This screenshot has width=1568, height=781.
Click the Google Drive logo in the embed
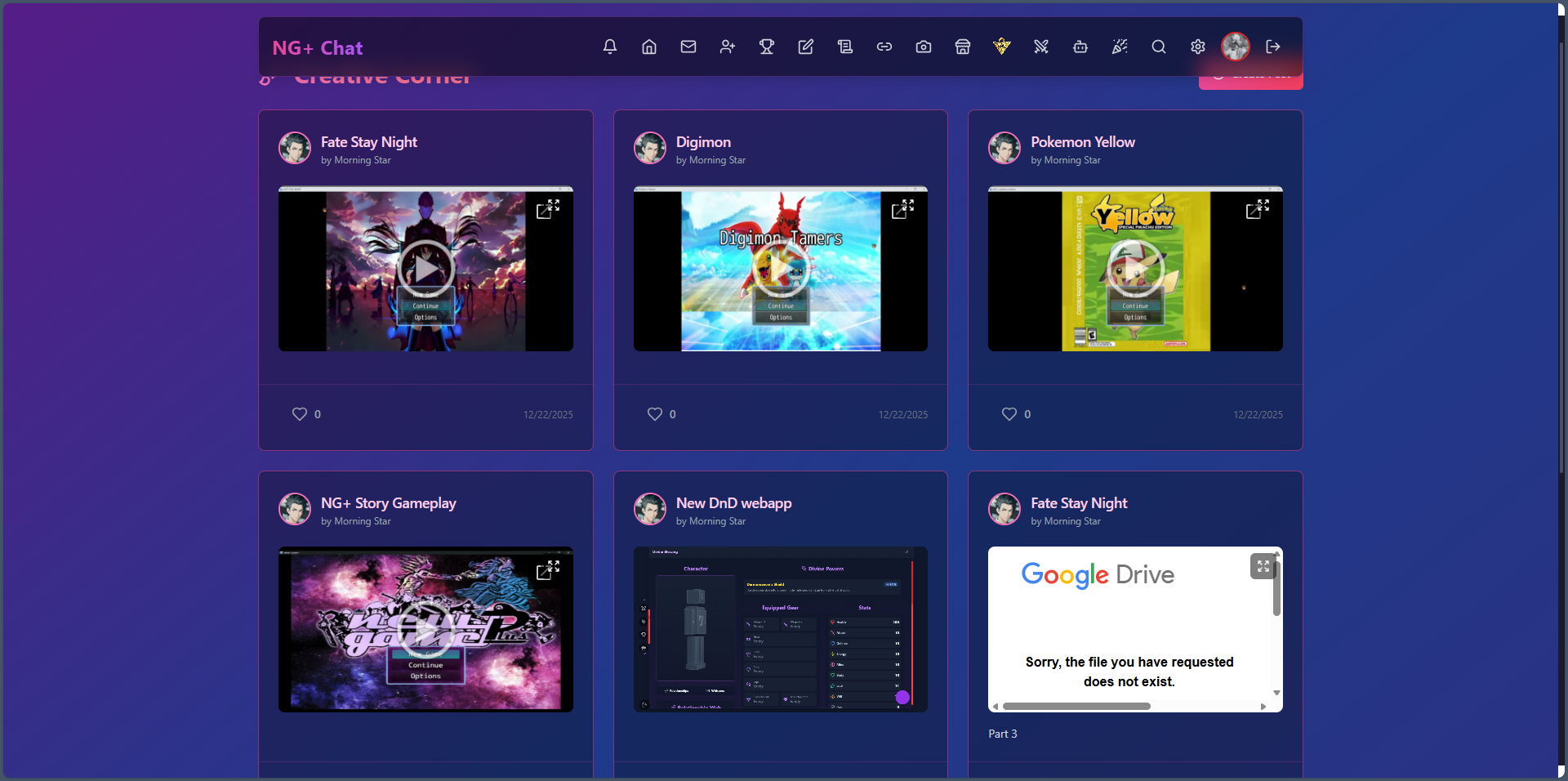(x=1098, y=575)
